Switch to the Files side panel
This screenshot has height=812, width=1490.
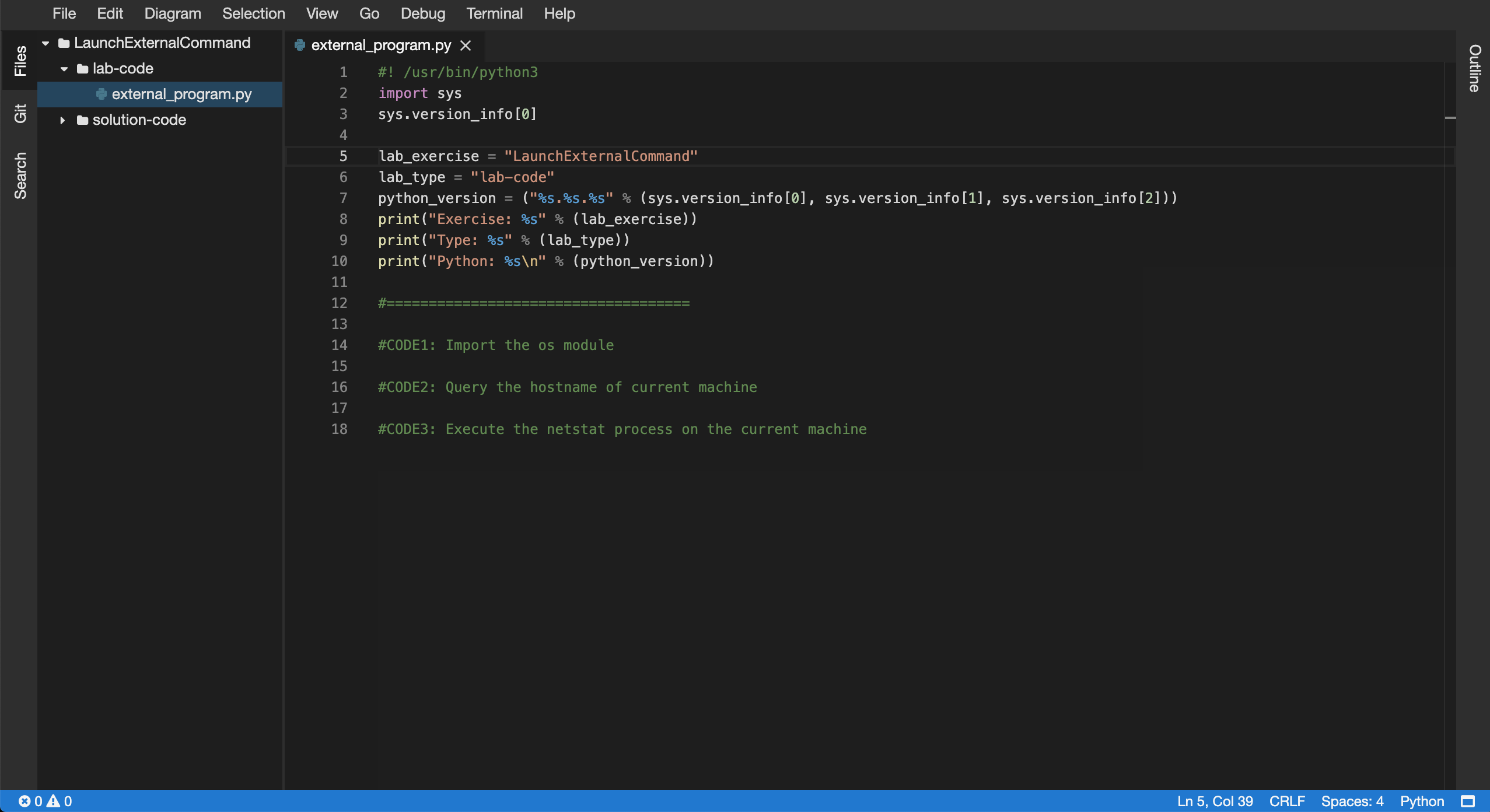(20, 60)
